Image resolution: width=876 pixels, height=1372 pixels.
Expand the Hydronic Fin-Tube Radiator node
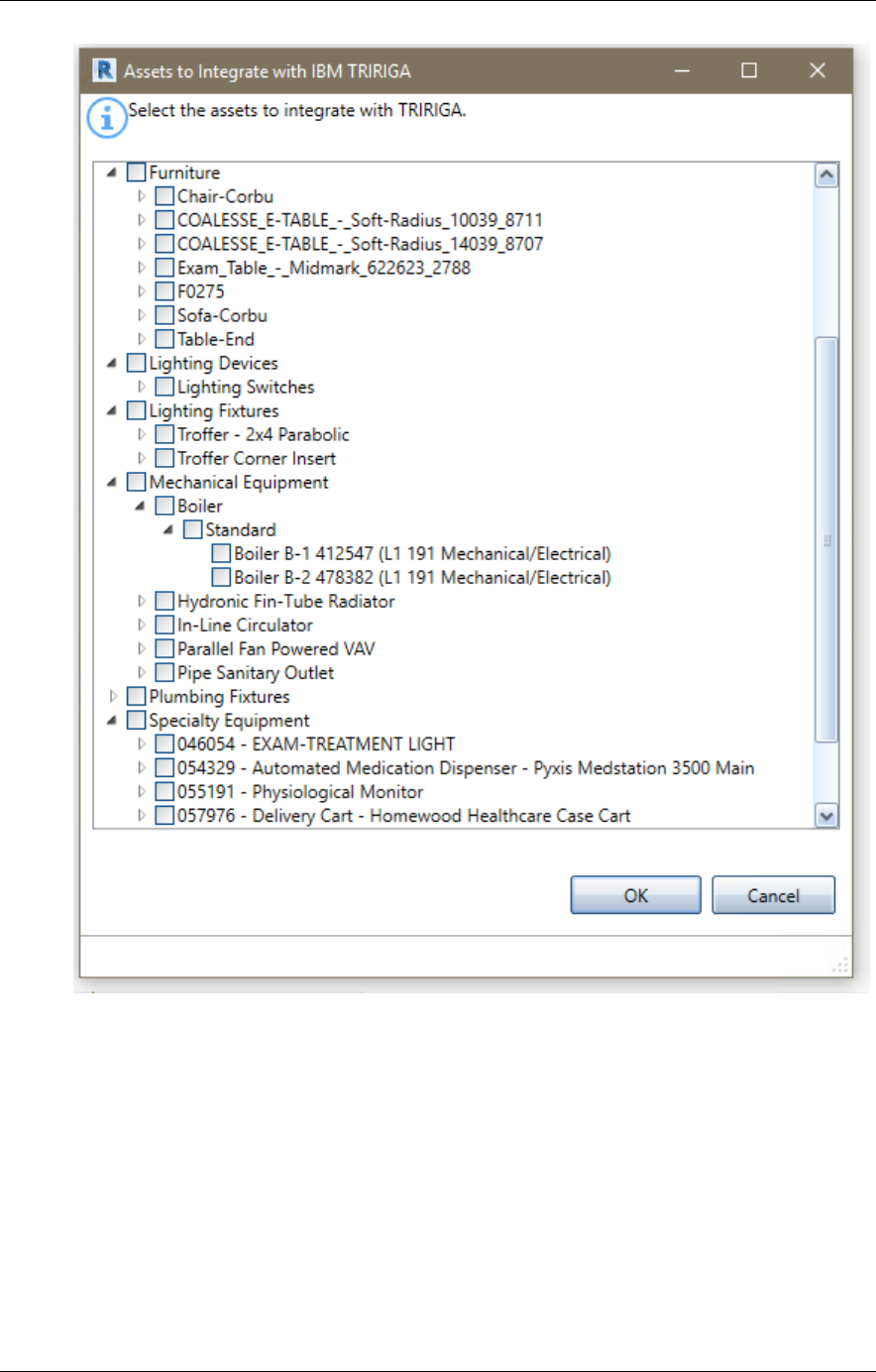point(142,601)
